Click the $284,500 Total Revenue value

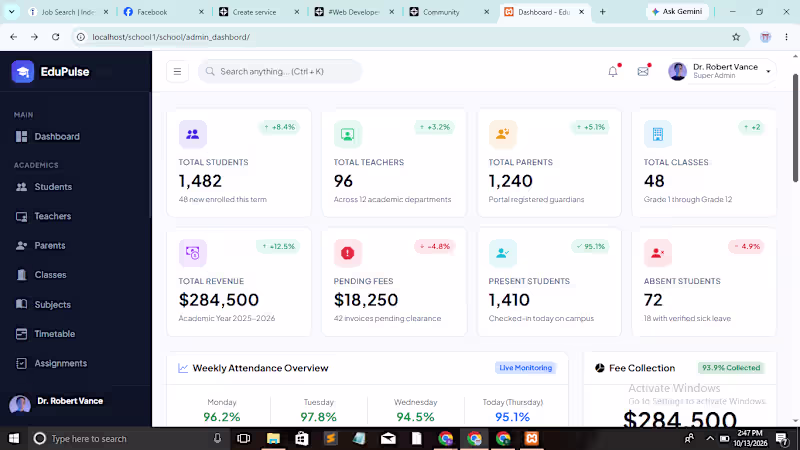(x=219, y=300)
